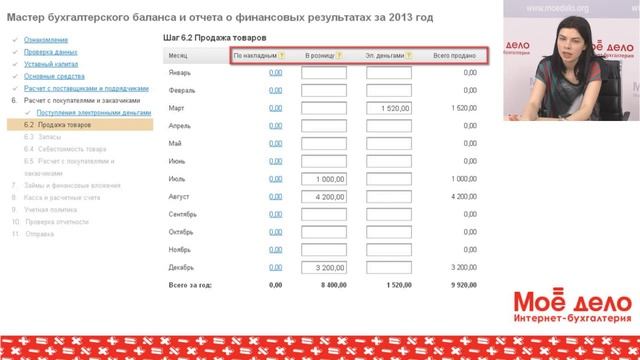The image size is (640, 360).
Task: Click Июль Эл. деньгами input field
Action: pyautogui.click(x=389, y=179)
